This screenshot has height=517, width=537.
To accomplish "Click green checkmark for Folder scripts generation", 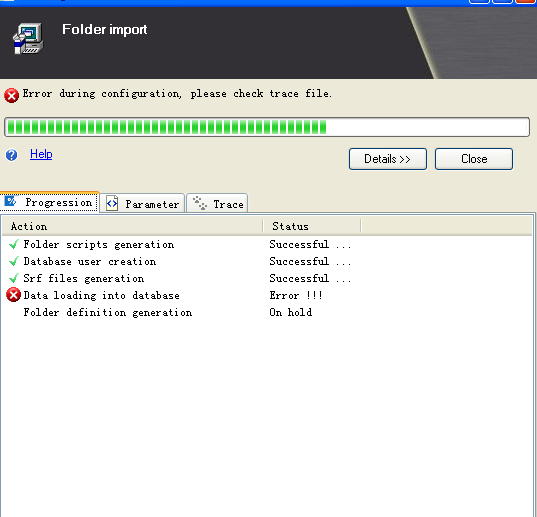I will 14,244.
